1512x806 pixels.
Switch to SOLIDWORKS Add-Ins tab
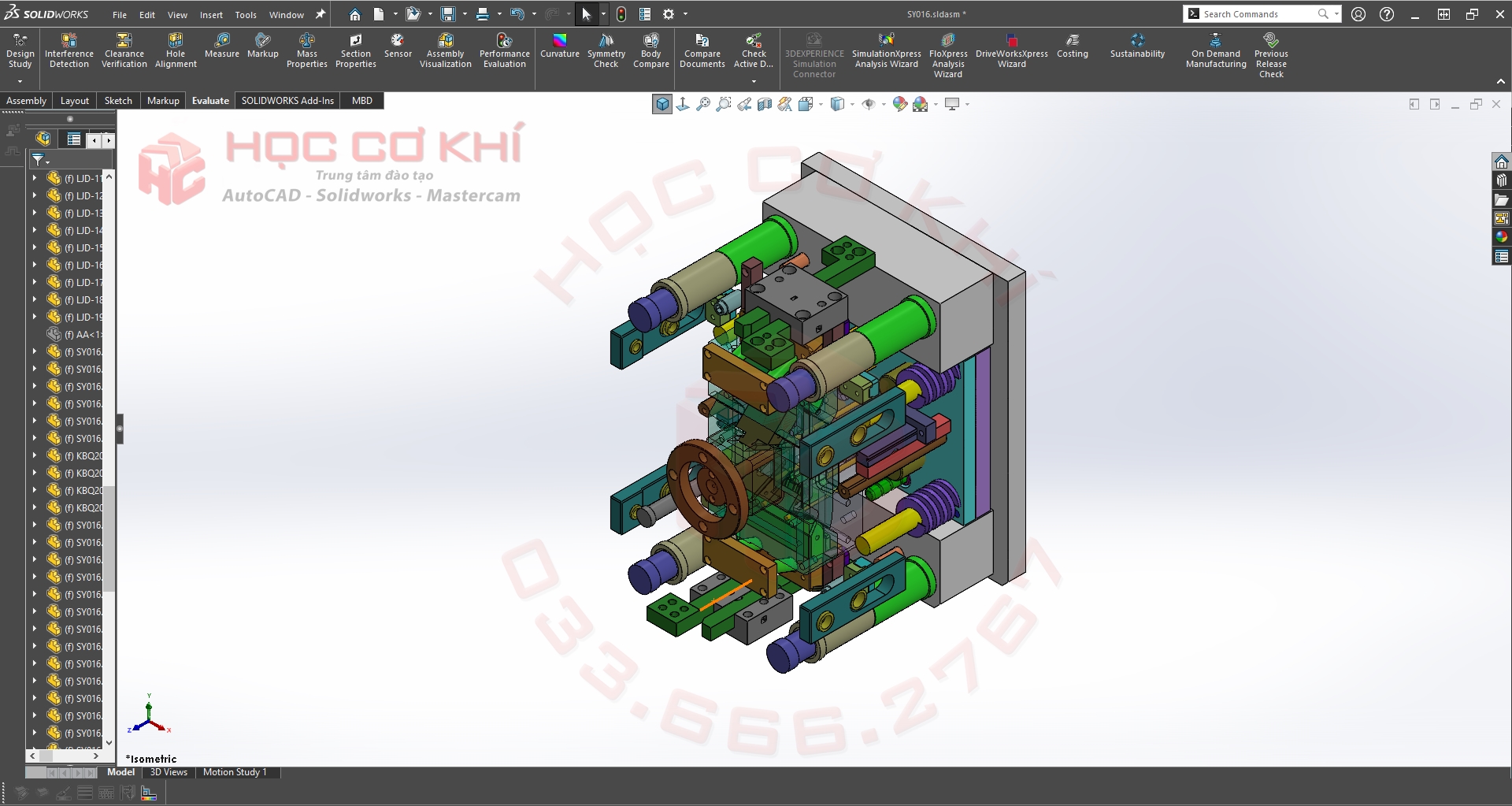pos(287,101)
